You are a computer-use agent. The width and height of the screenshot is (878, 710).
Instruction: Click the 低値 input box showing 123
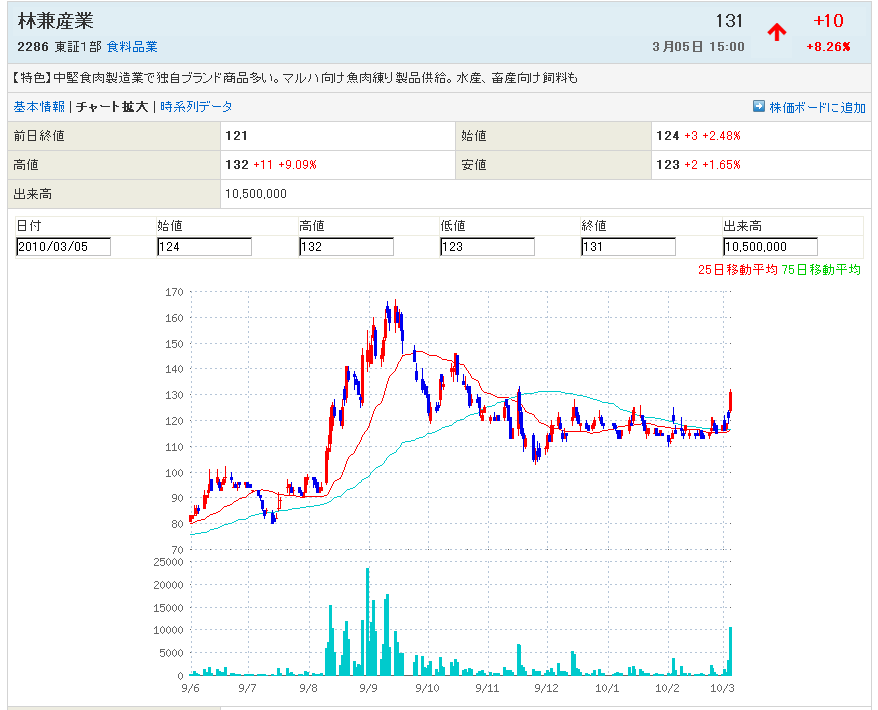487,247
